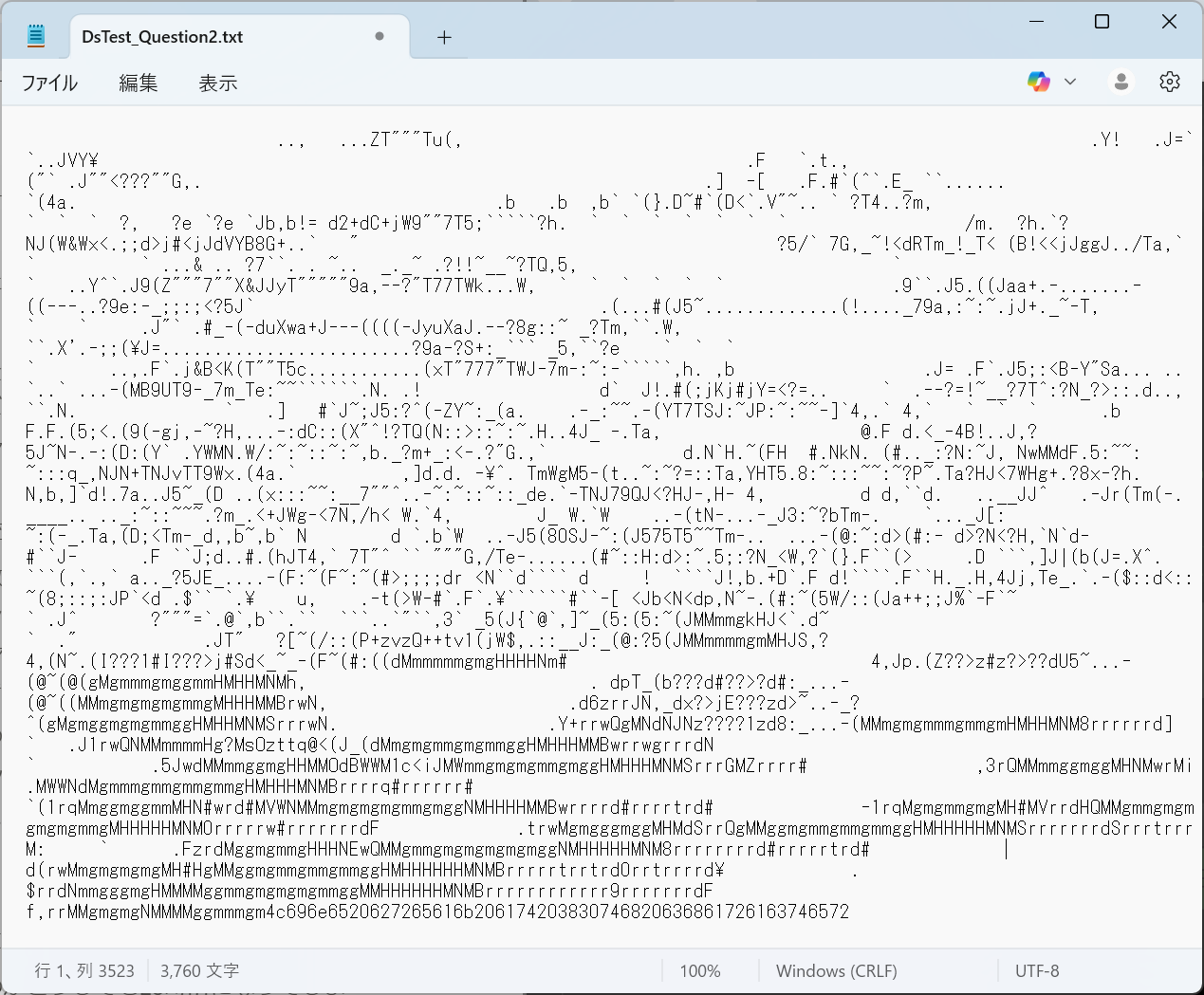Minimize the Notepad window
The width and height of the screenshot is (1204, 995).
[x=1036, y=22]
